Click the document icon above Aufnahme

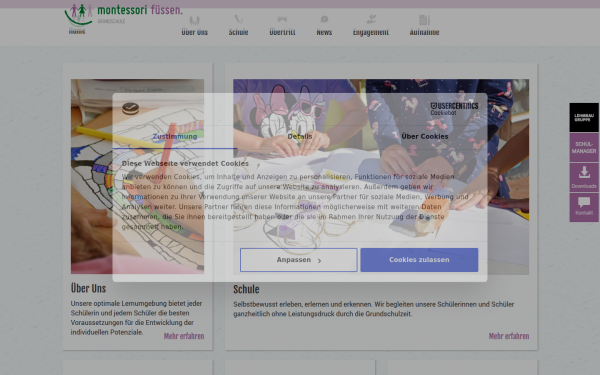pos(424,20)
